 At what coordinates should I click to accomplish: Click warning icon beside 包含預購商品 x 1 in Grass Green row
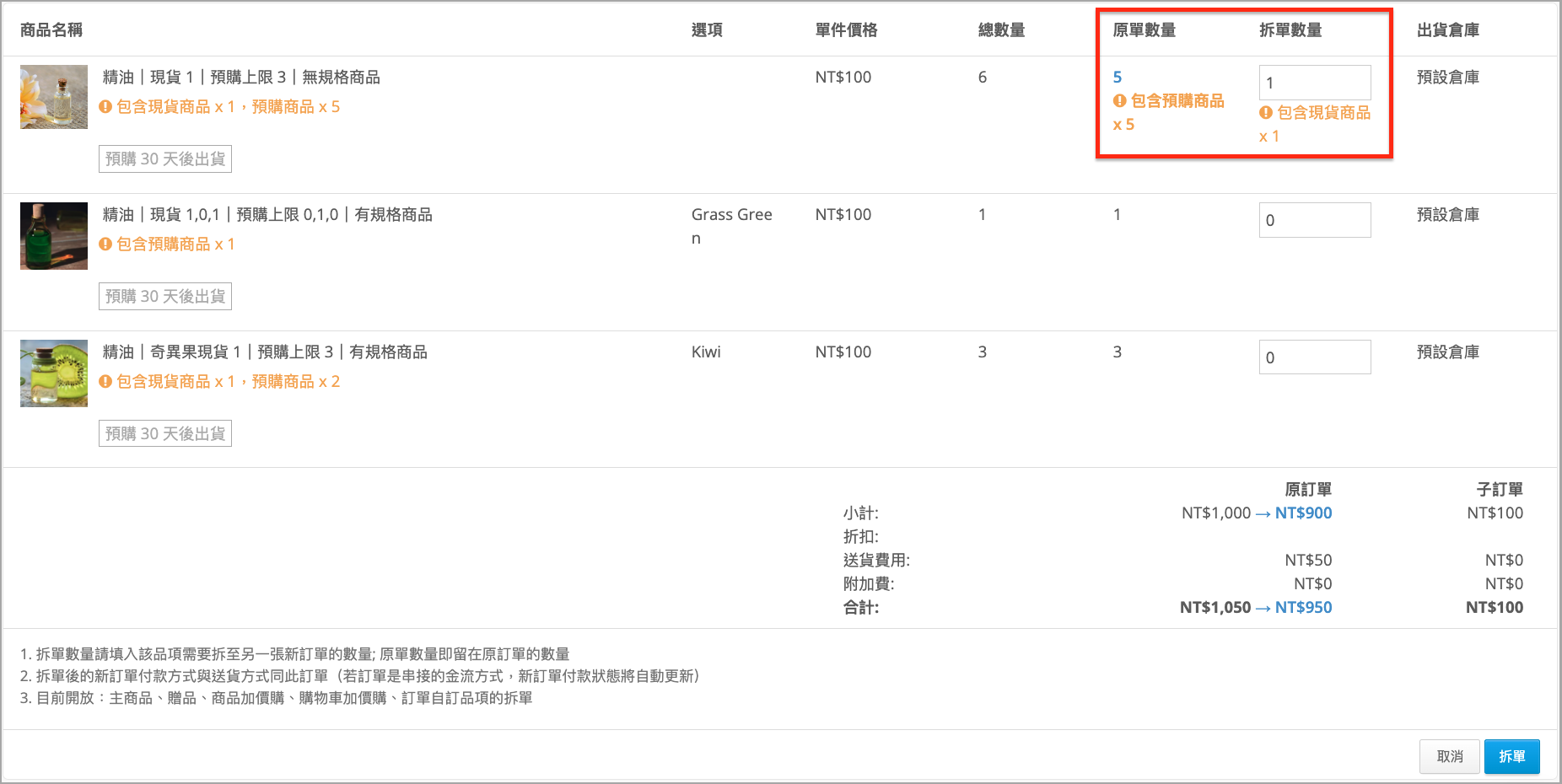105,244
